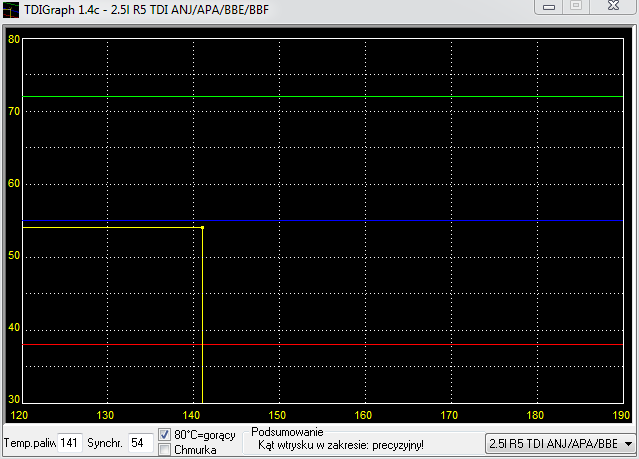Click the Temp.paliw input field showing 141
Image resolution: width=639 pixels, height=459 pixels.
pyautogui.click(x=70, y=443)
